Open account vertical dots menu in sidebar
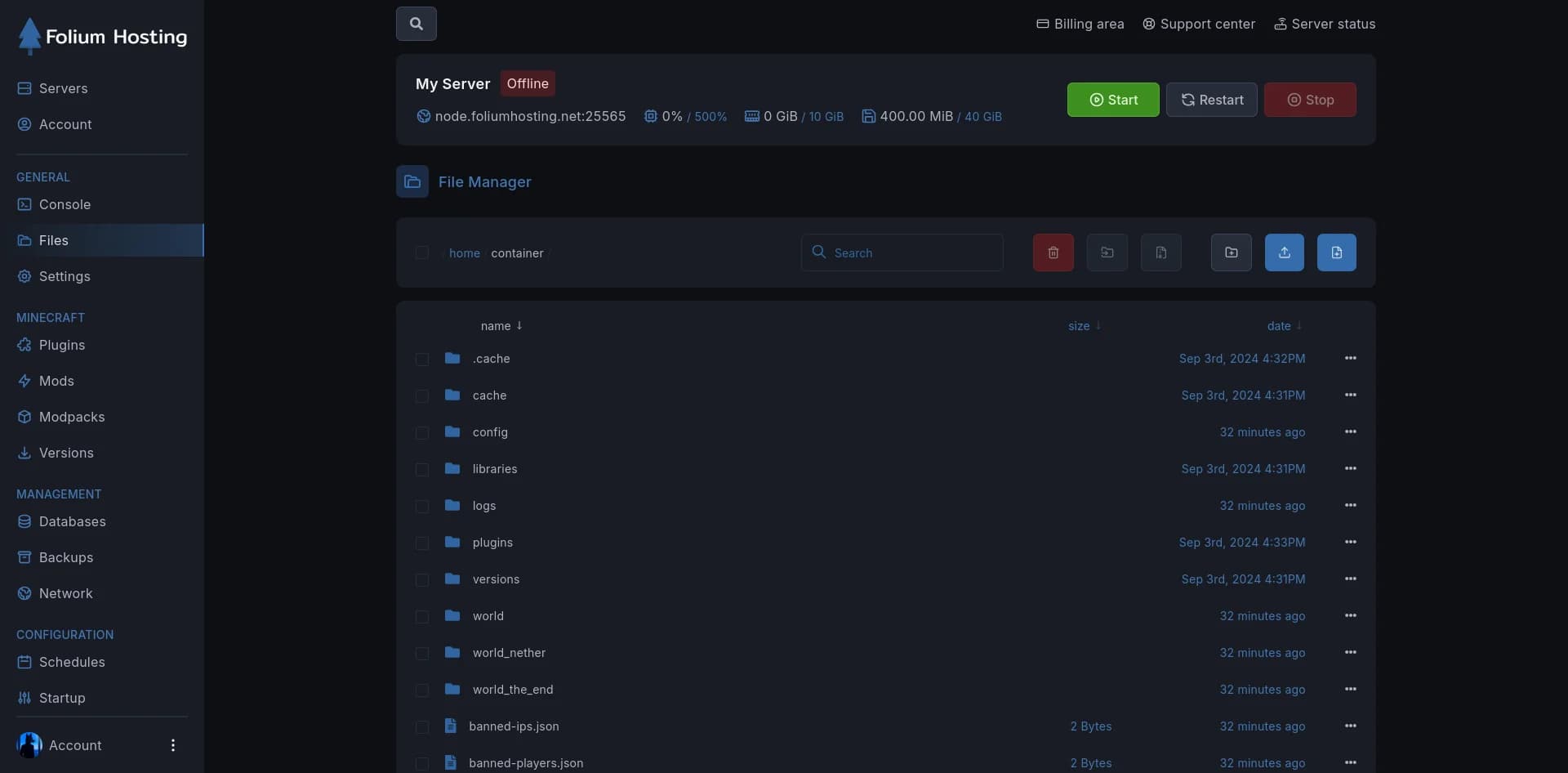Image resolution: width=1568 pixels, height=773 pixels. tap(172, 745)
